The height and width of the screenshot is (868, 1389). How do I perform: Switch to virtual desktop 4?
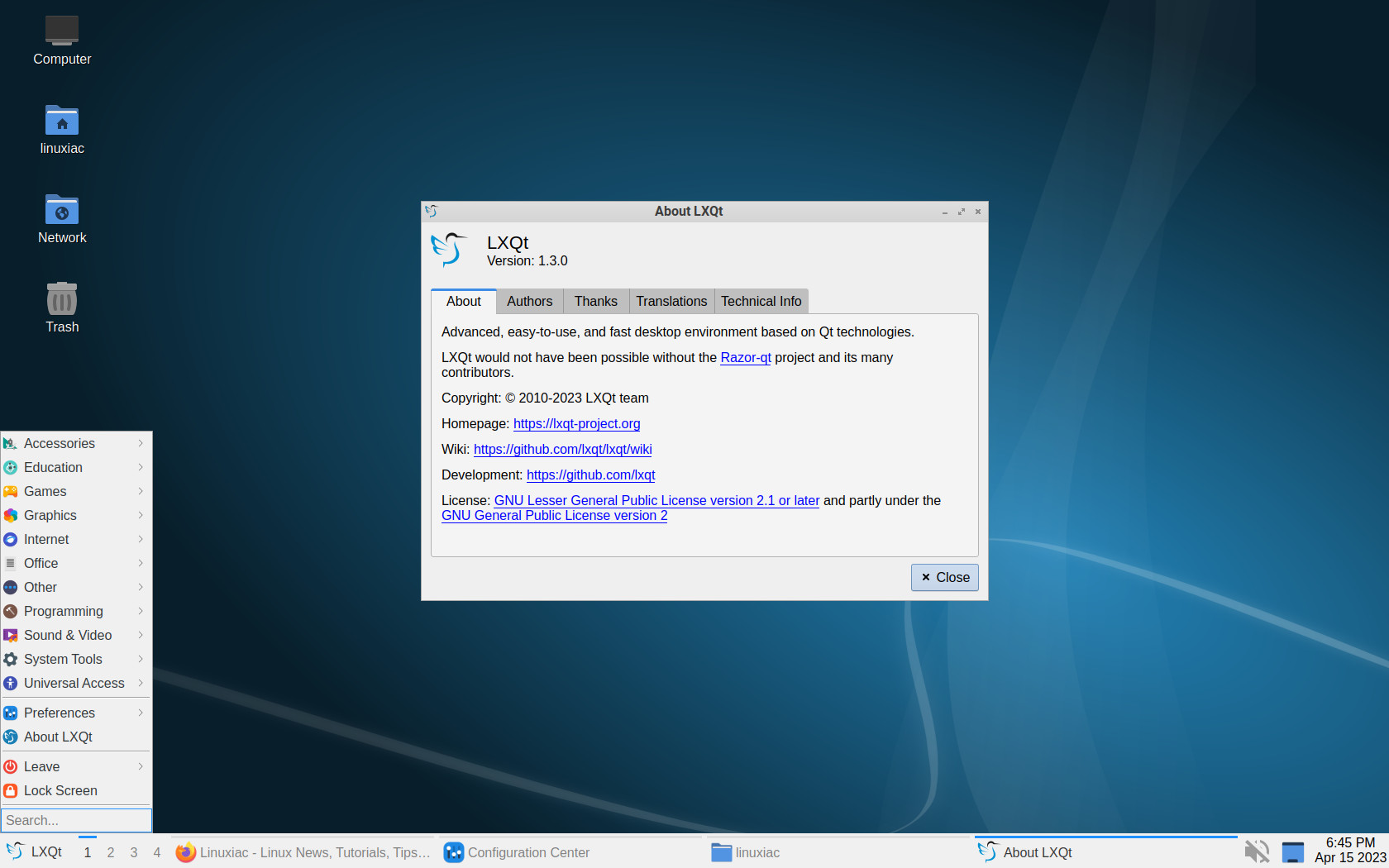pyautogui.click(x=157, y=852)
